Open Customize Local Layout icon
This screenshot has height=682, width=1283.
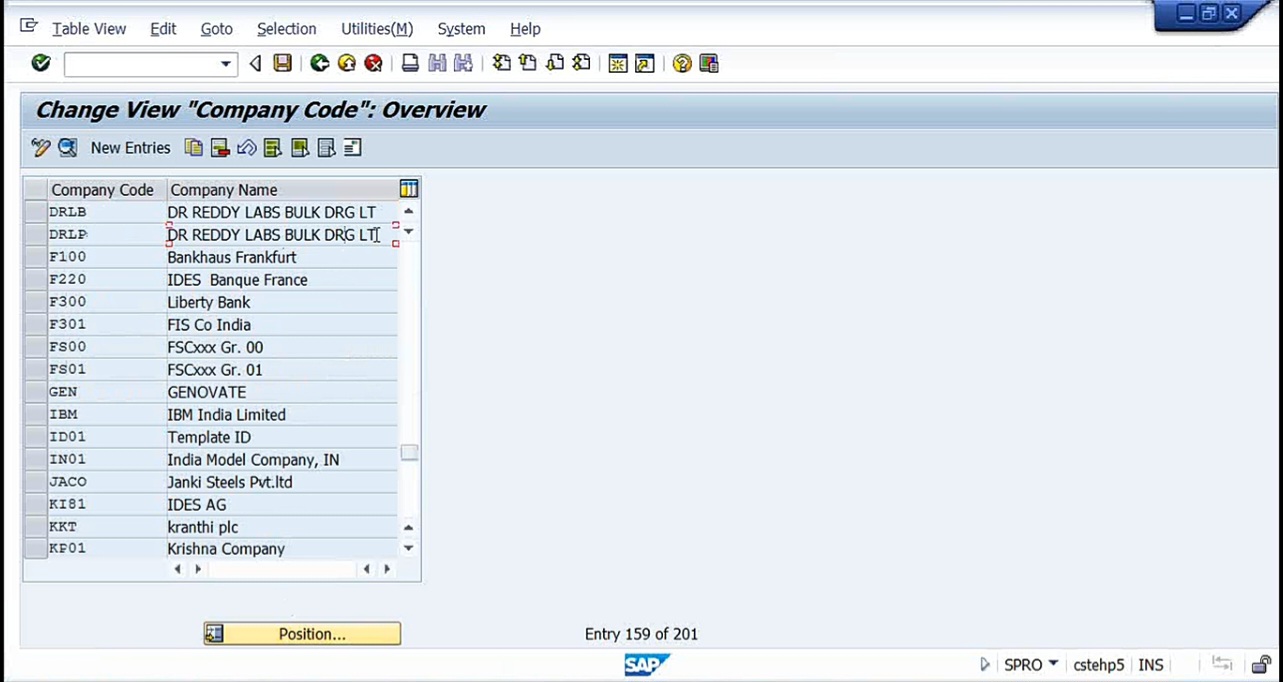point(709,63)
